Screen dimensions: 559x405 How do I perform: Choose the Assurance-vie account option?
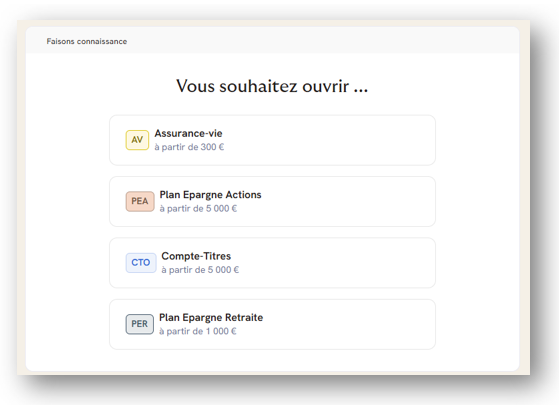tap(272, 140)
